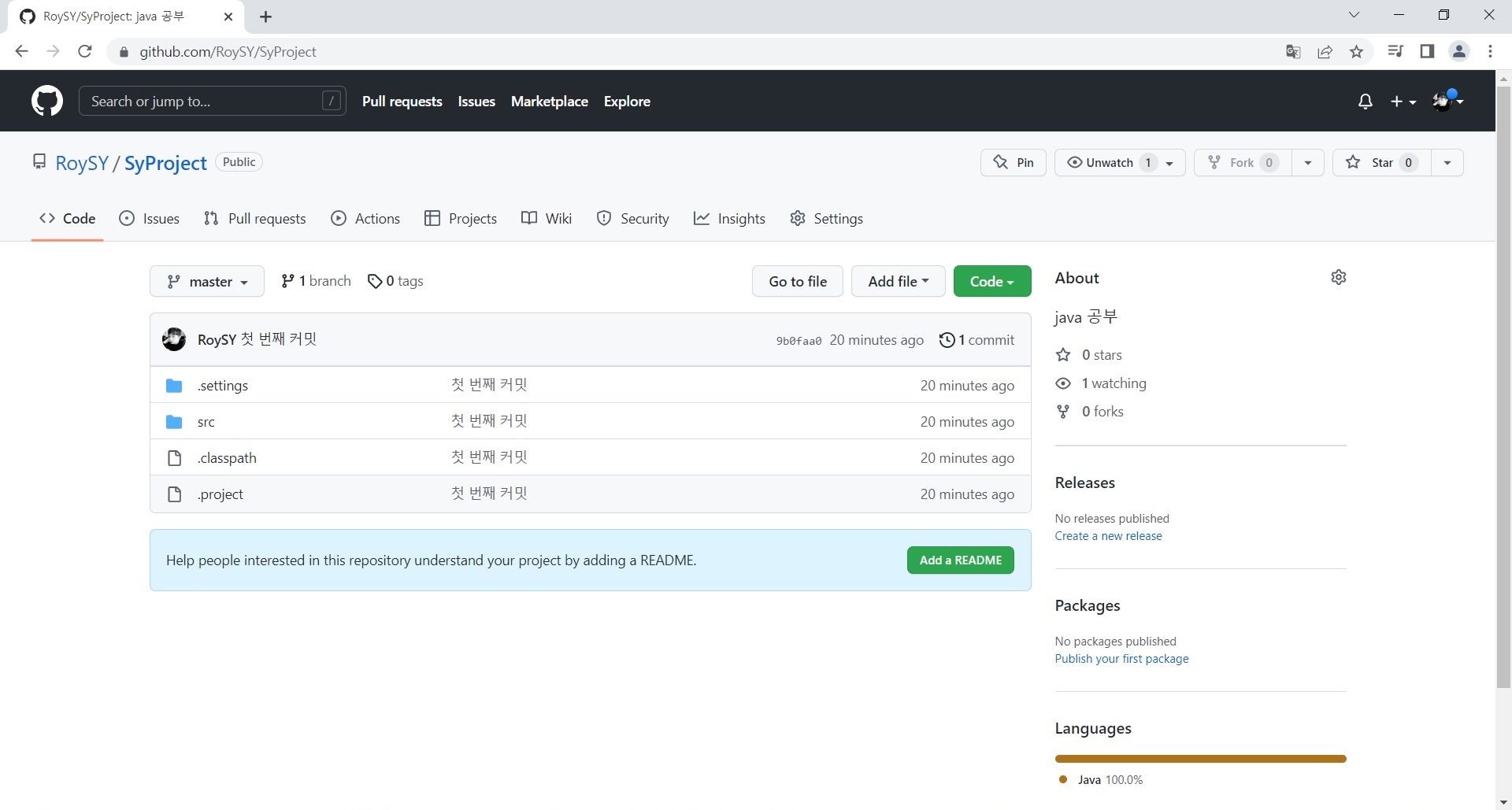Click Explore in top navigation
The height and width of the screenshot is (810, 1512).
[x=627, y=102]
